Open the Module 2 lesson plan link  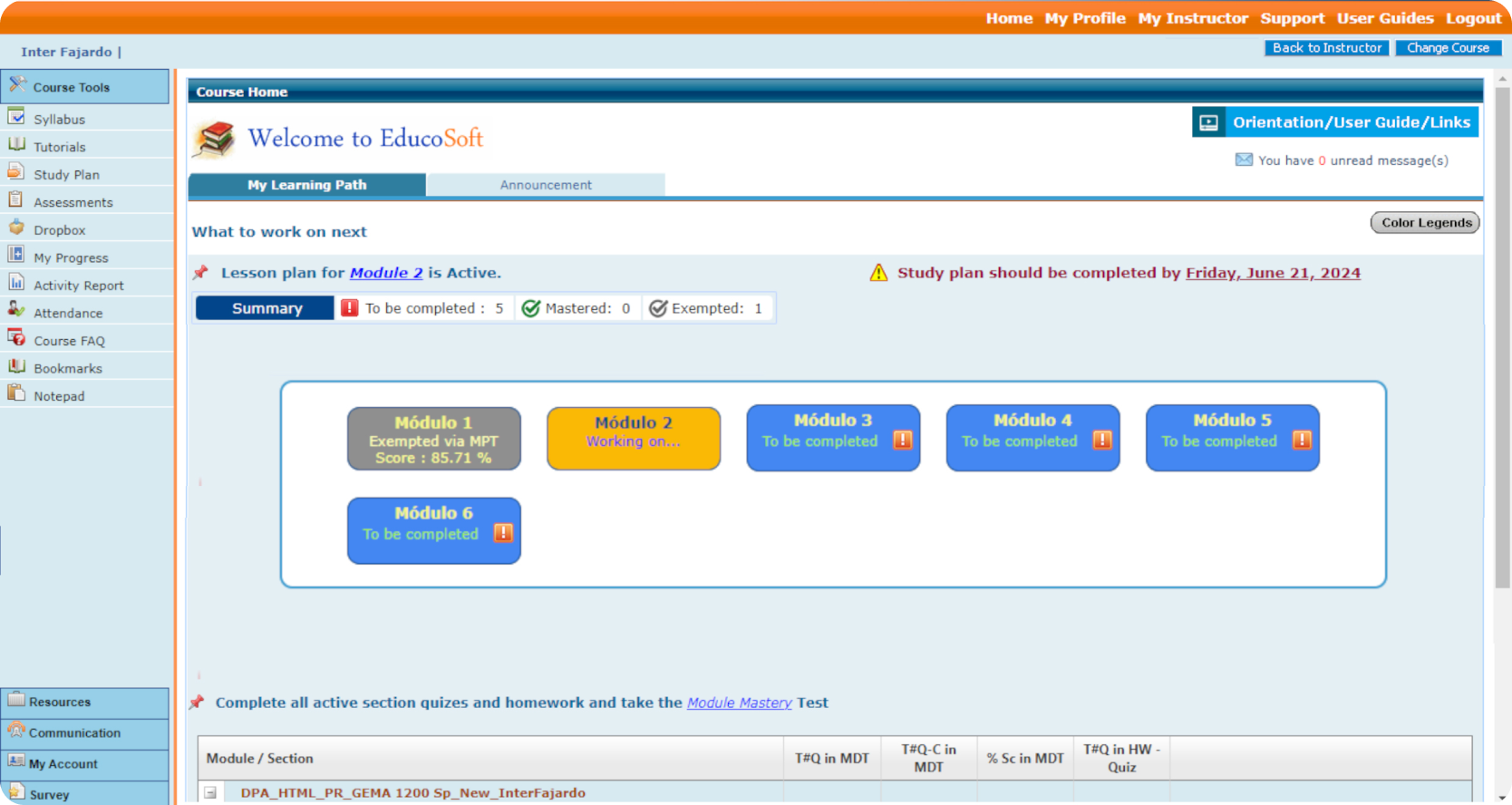coord(386,273)
